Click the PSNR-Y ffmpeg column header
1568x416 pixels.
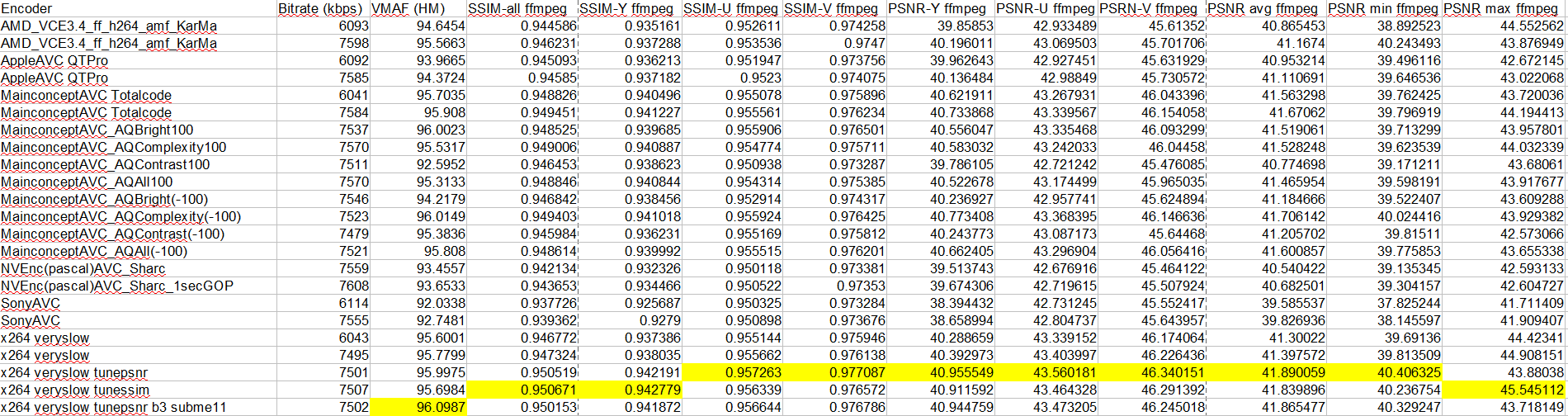940,8
